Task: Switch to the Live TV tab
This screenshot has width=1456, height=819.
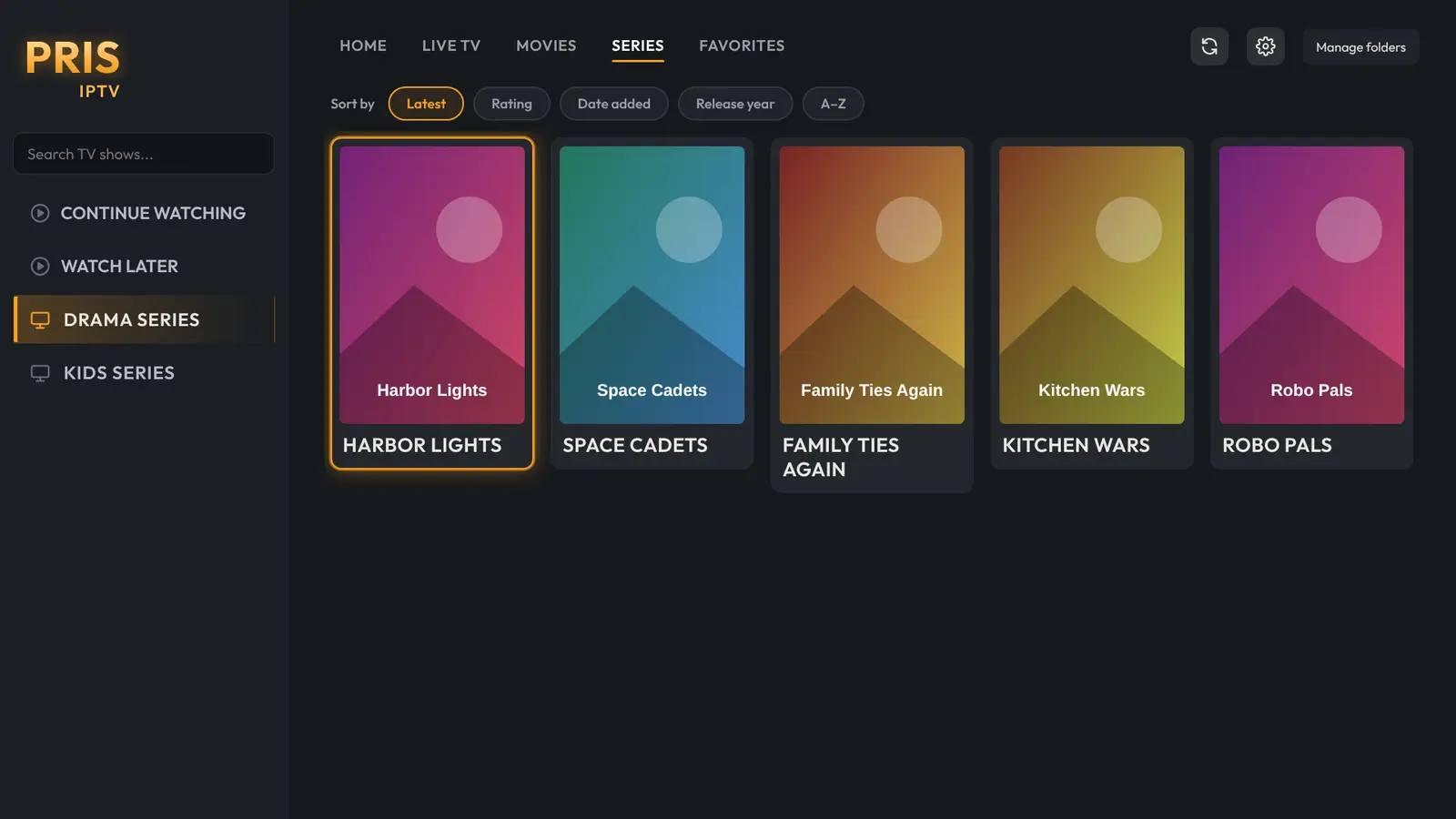Action: point(451,45)
